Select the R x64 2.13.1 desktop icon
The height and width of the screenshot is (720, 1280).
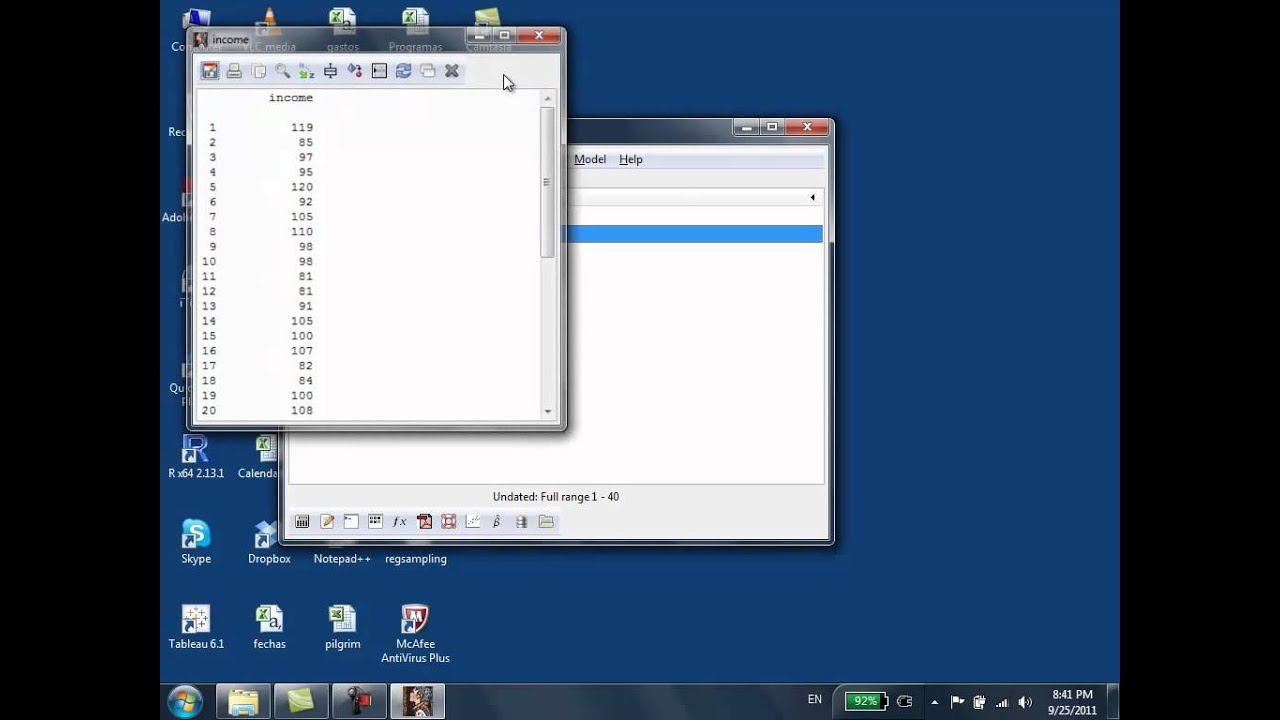(x=196, y=457)
